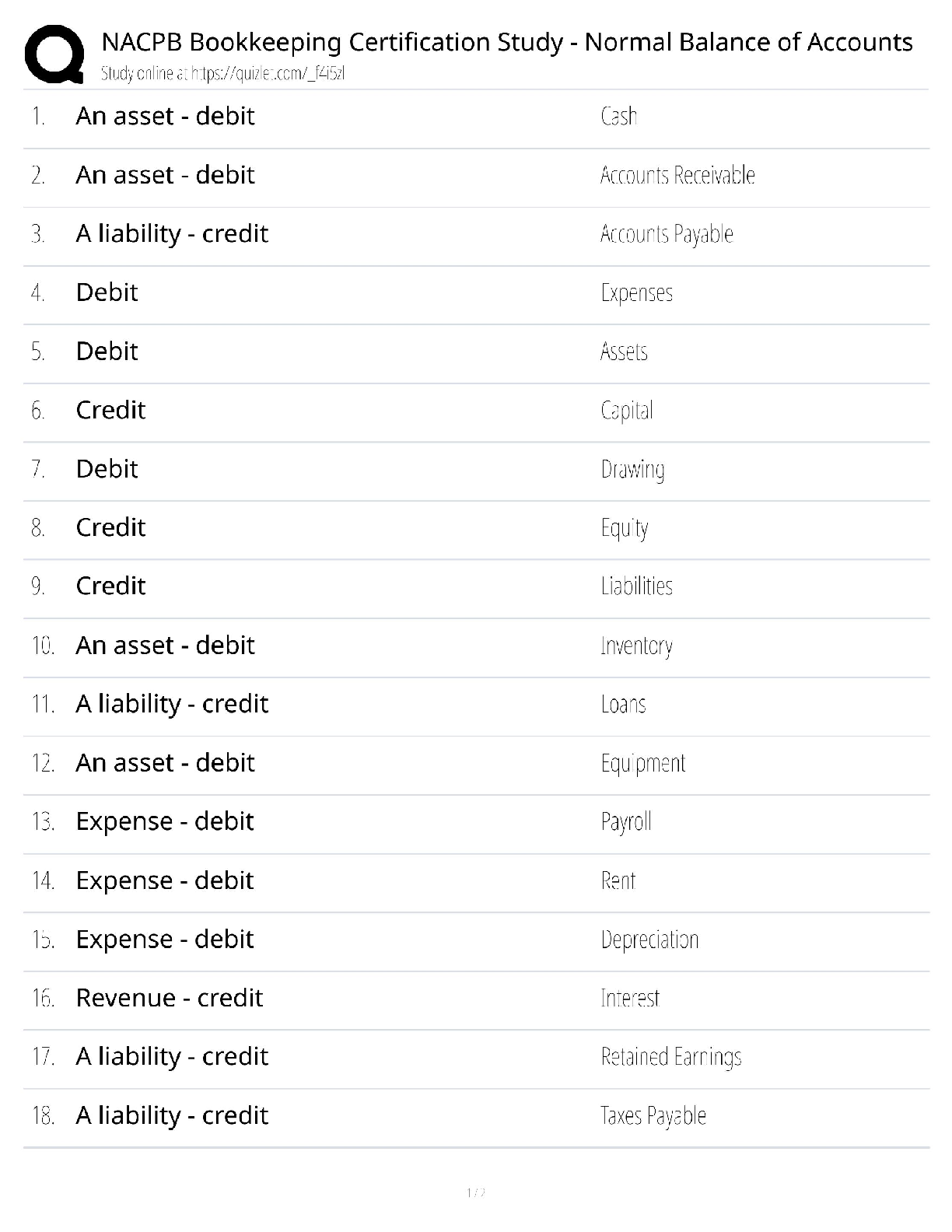952x1232 pixels.
Task: Click the 'Taxes Payable' term
Action: pyautogui.click(x=653, y=1116)
